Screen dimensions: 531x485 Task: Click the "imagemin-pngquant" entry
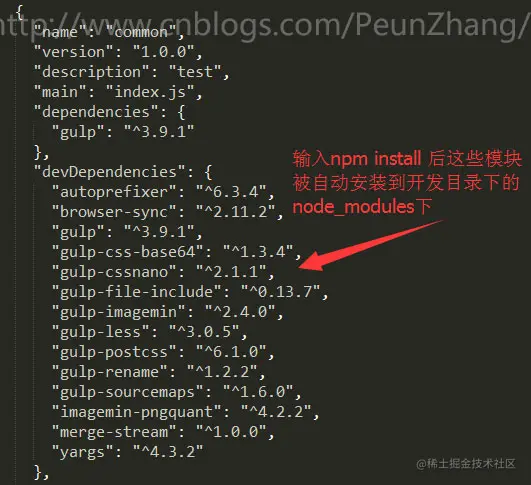point(185,412)
